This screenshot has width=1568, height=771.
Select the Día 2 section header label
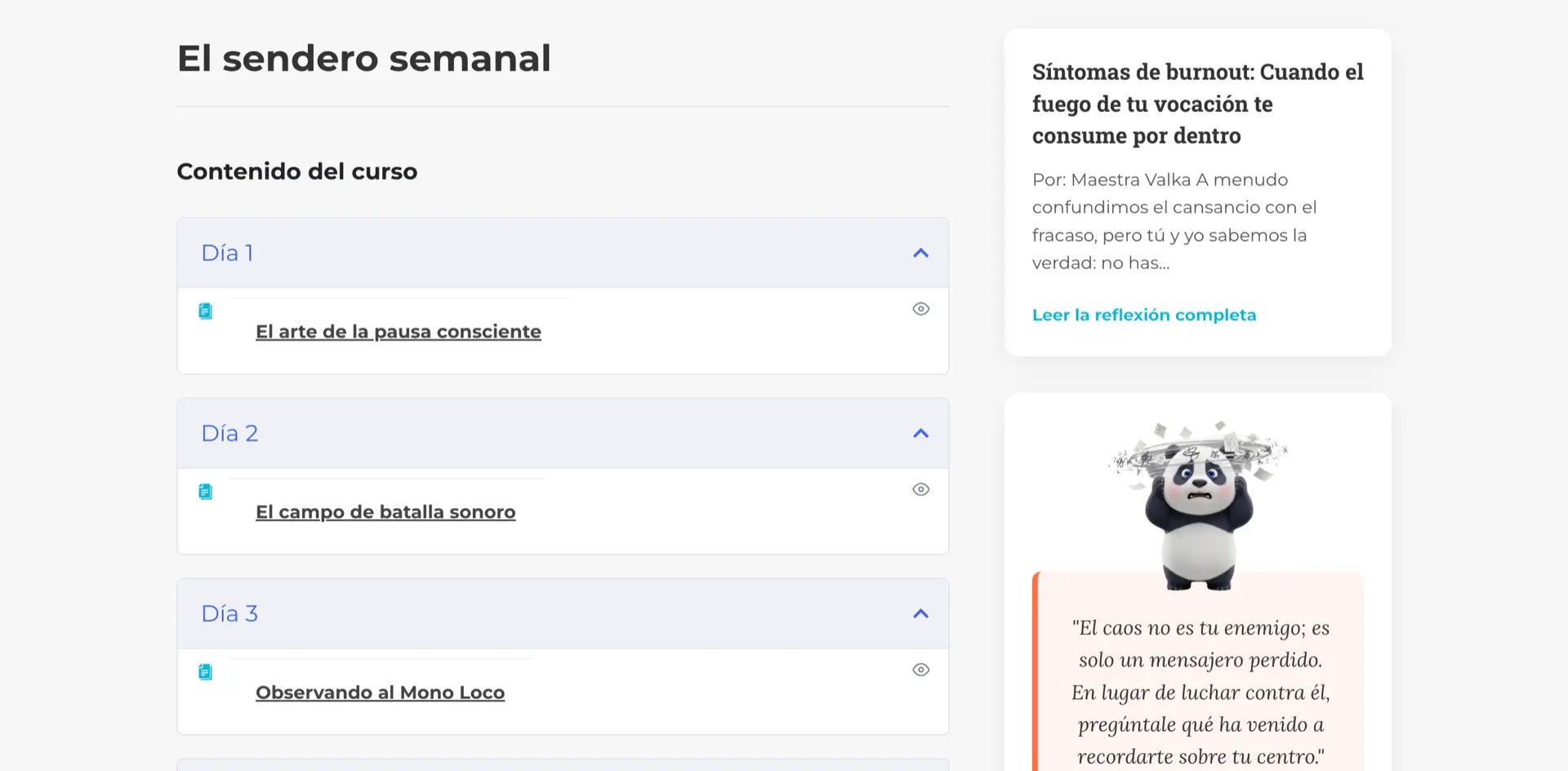(x=229, y=434)
